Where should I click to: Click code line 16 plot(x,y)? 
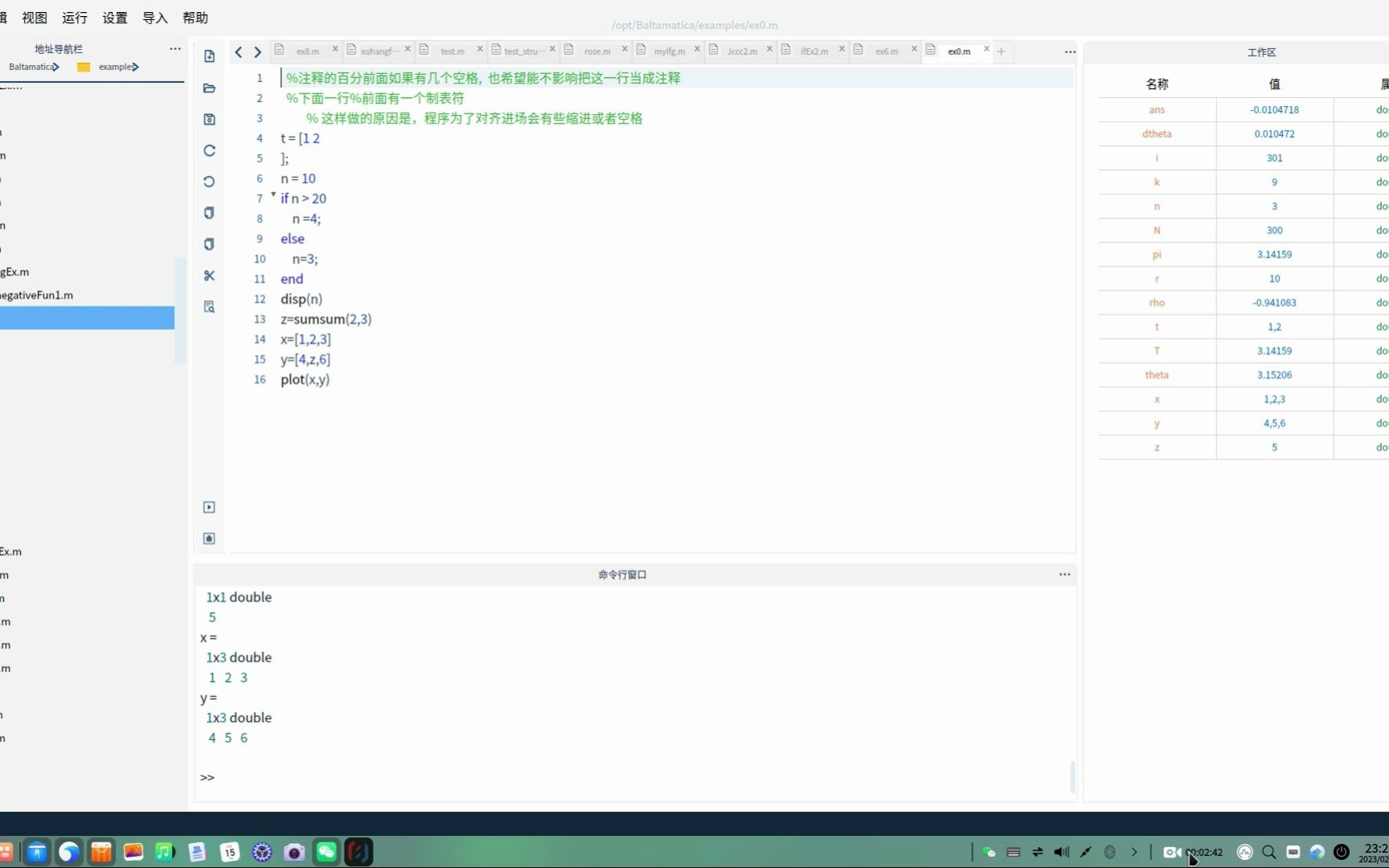pos(305,379)
